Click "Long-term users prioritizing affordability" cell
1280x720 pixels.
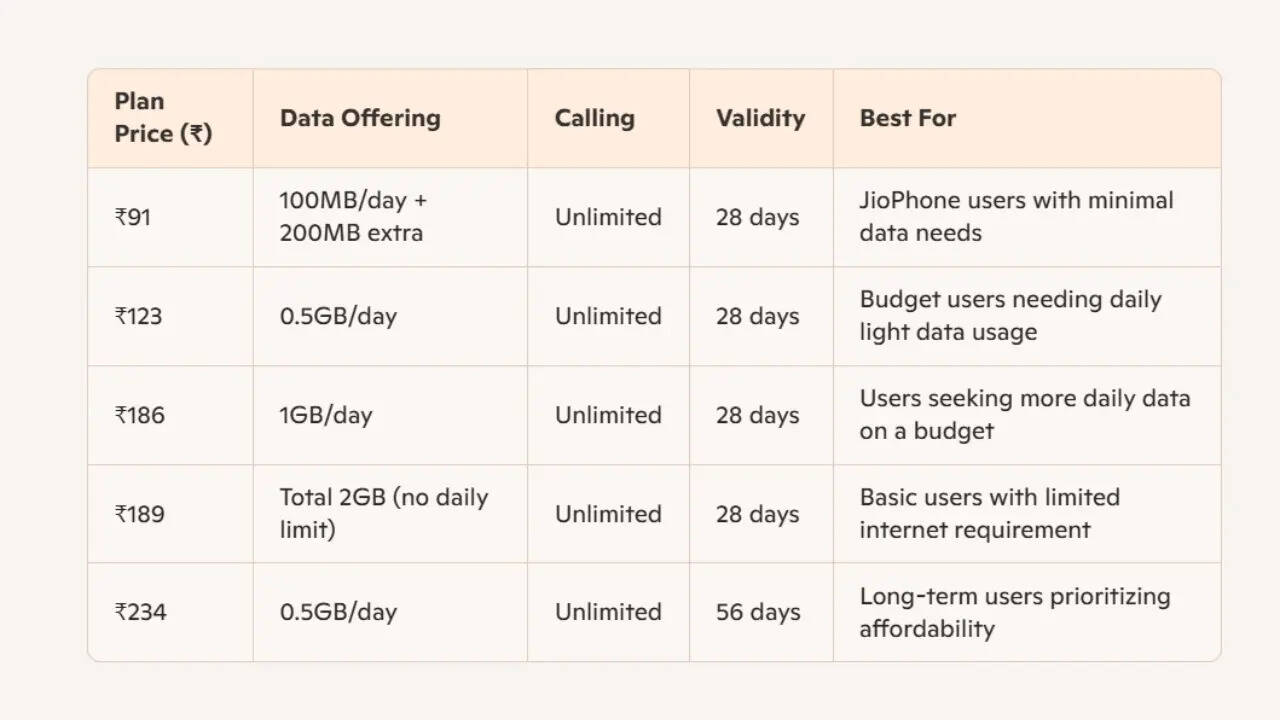tap(1015, 612)
